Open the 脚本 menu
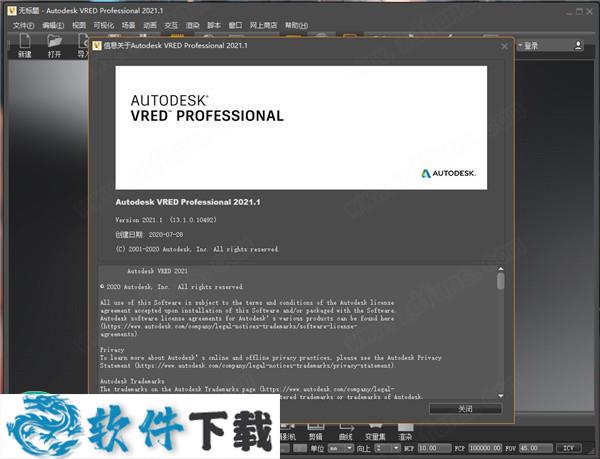This screenshot has width=600, height=459. 214,26
